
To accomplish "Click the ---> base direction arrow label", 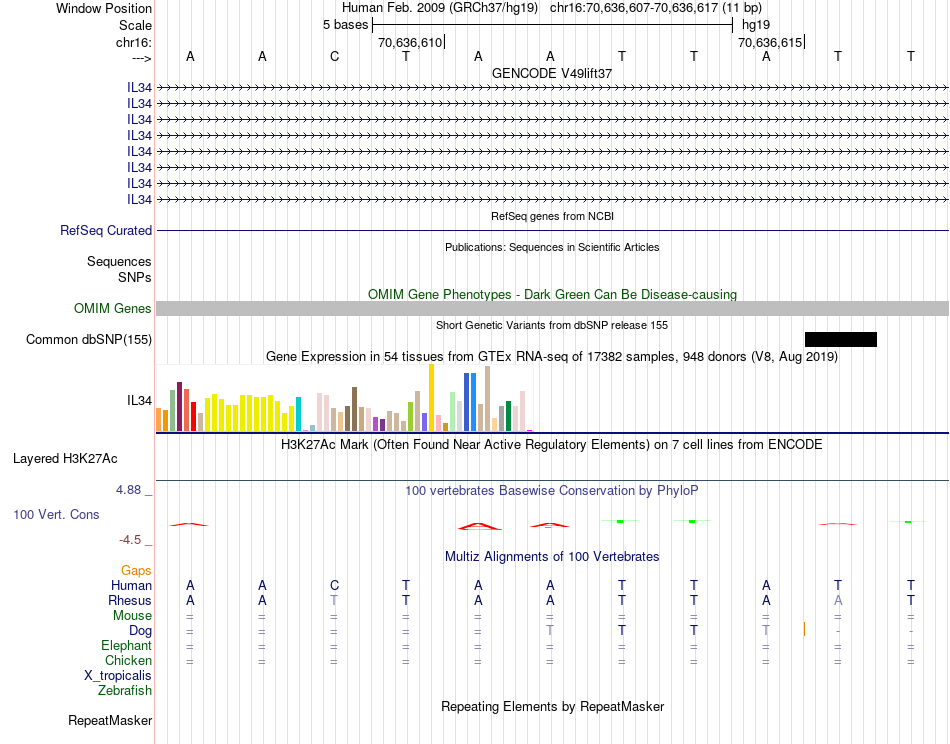I will tap(141, 58).
